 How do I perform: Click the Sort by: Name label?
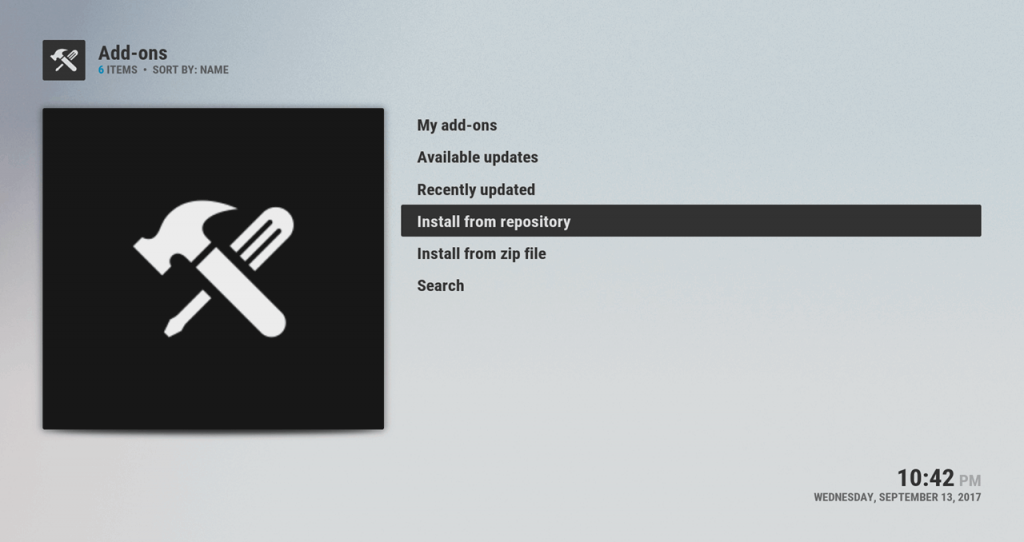190,70
